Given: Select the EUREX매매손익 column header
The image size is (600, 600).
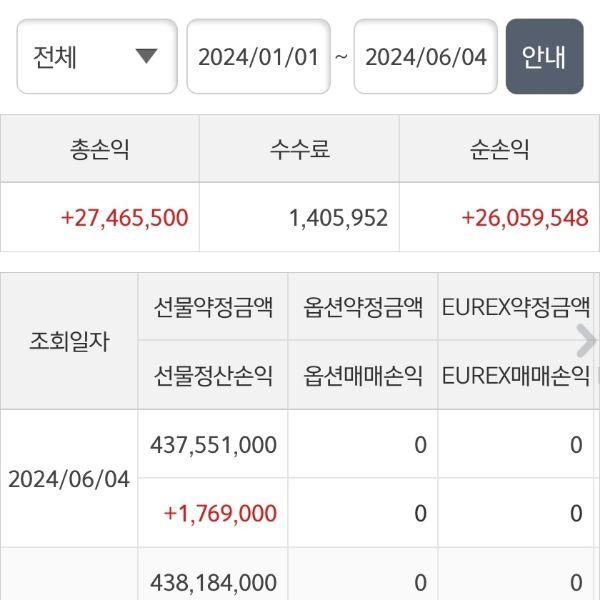Looking at the screenshot, I should pos(516,376).
